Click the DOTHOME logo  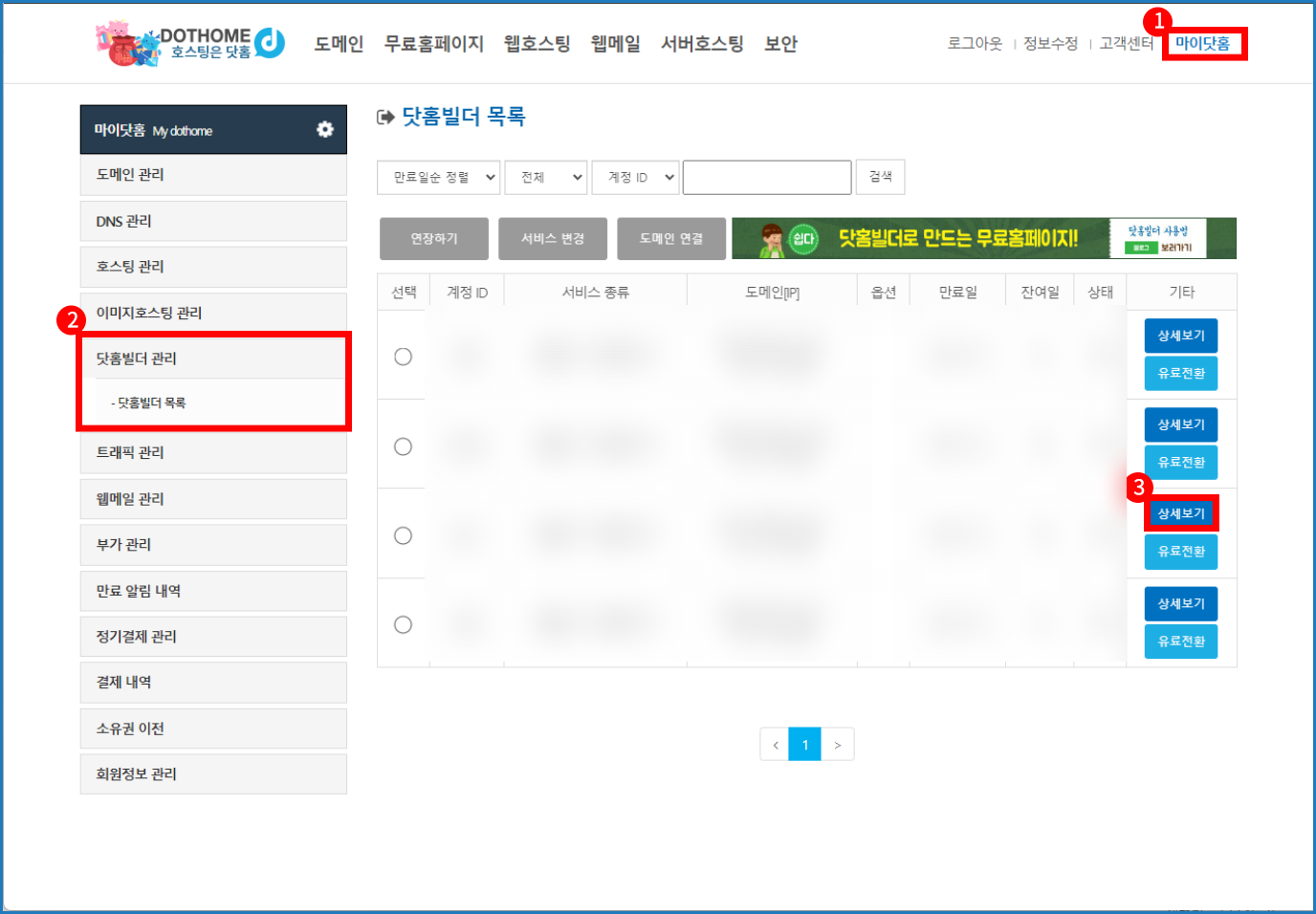pyautogui.click(x=191, y=43)
